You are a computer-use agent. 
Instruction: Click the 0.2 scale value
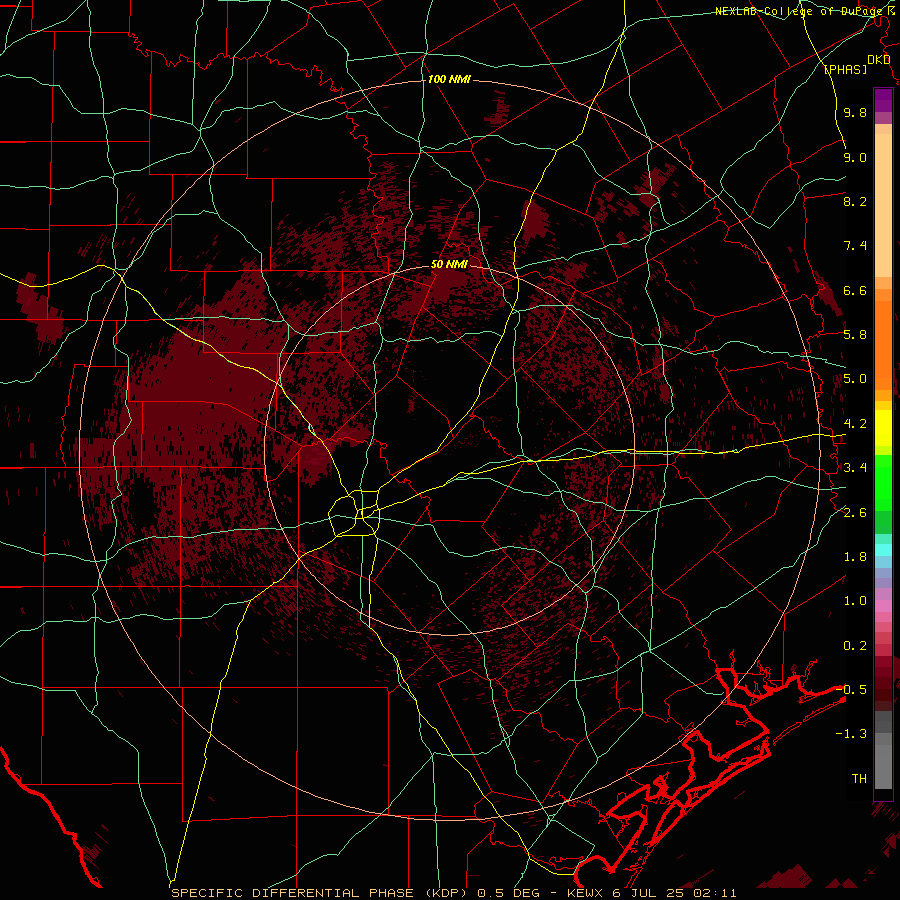pos(855,646)
